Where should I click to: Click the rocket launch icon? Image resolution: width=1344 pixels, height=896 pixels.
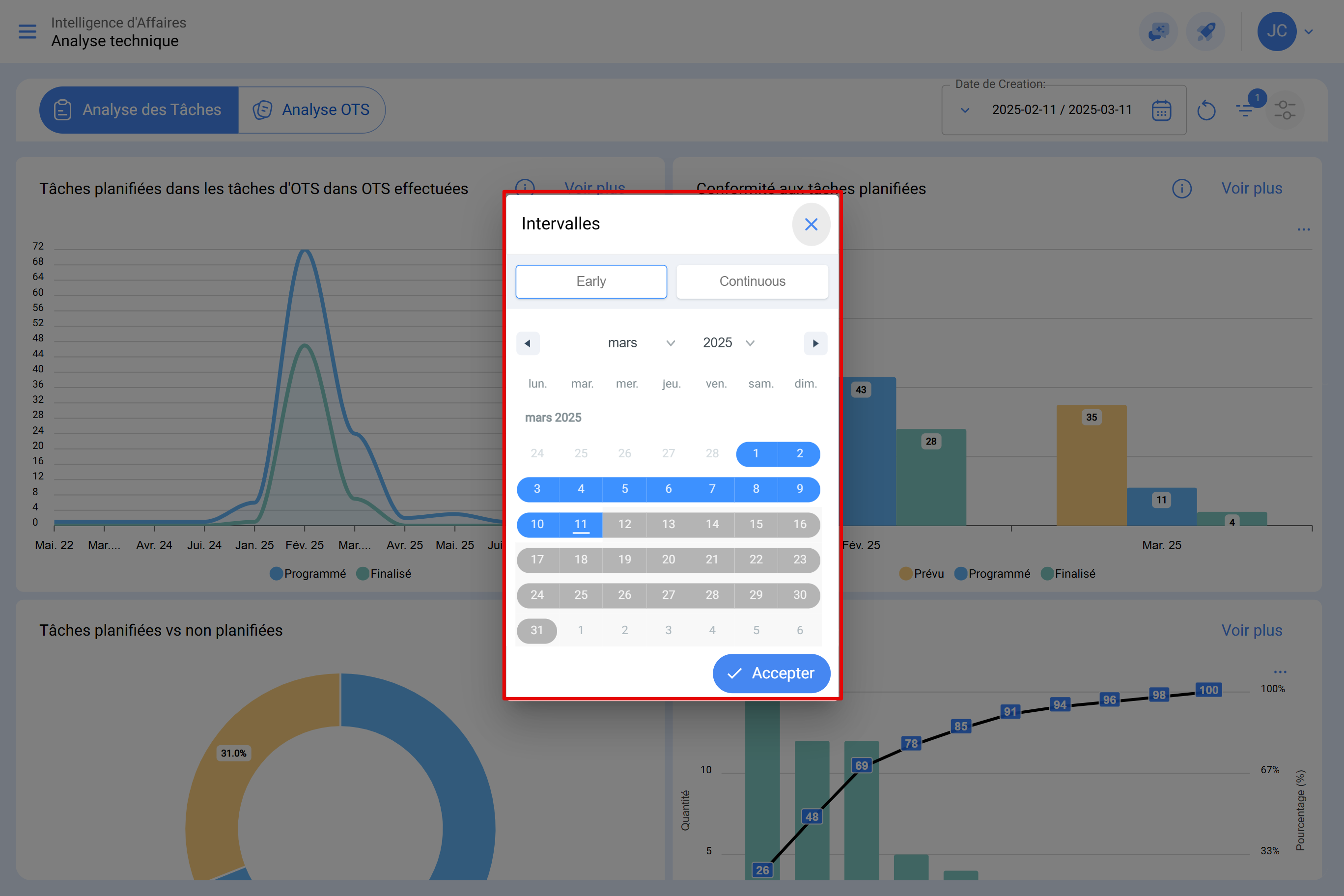pyautogui.click(x=1205, y=31)
